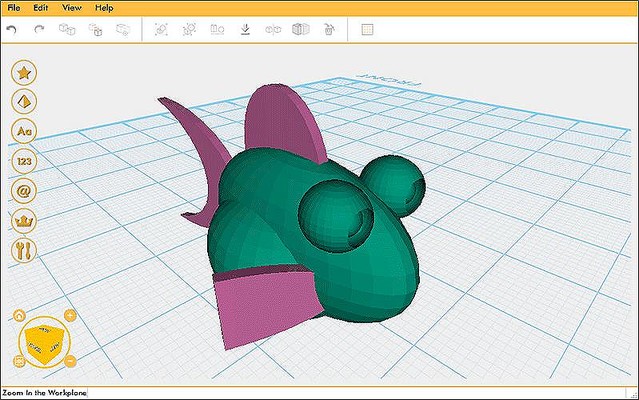Open the Aa letters shape category
639x400 pixels.
pyautogui.click(x=24, y=131)
